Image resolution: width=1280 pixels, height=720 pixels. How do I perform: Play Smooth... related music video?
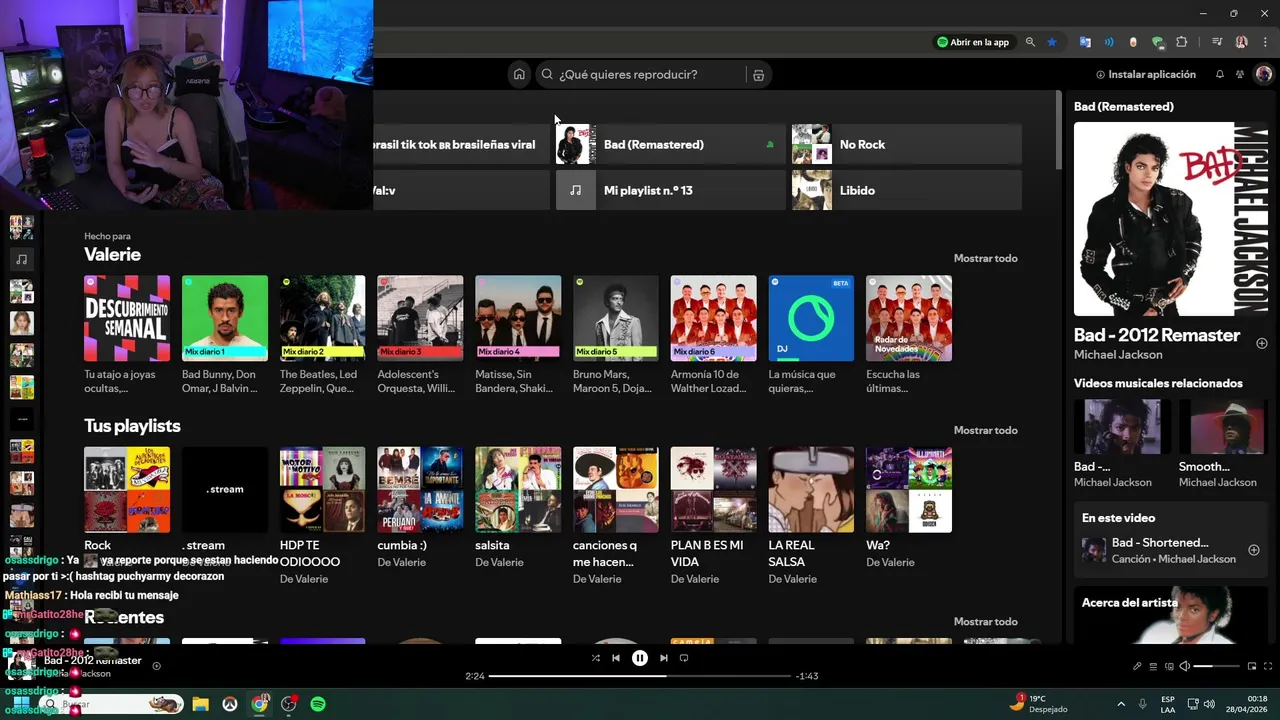(x=1222, y=427)
